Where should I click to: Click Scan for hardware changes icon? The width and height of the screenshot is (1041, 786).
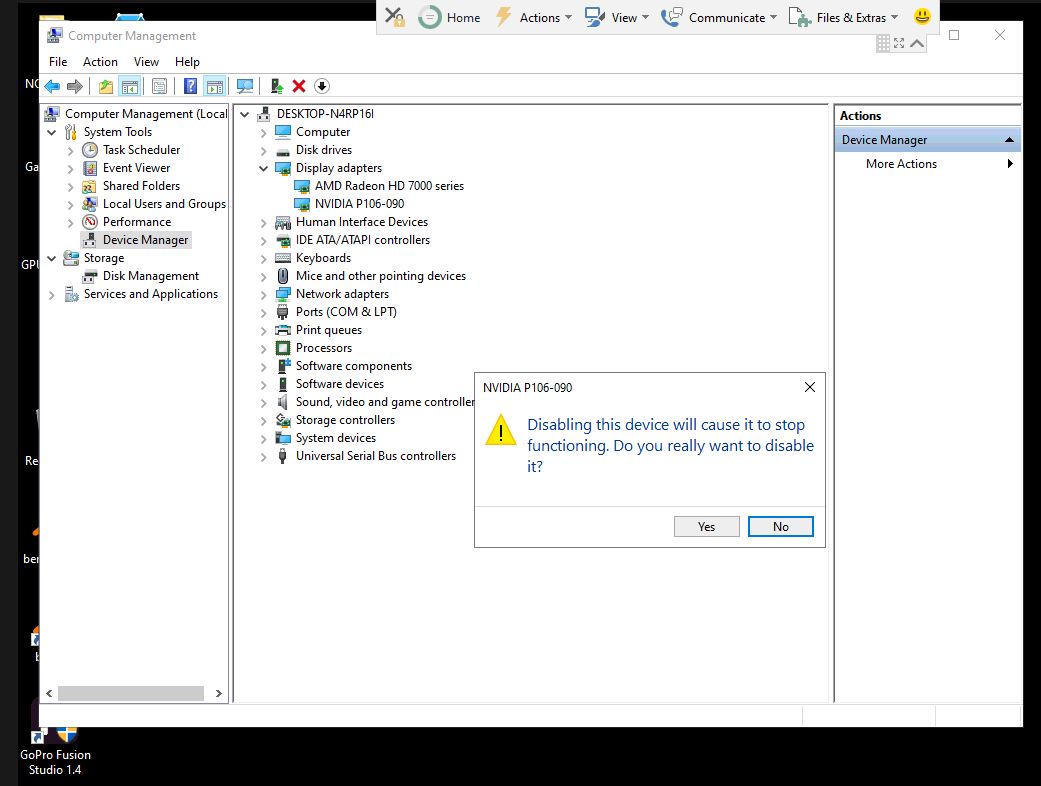(x=245, y=86)
